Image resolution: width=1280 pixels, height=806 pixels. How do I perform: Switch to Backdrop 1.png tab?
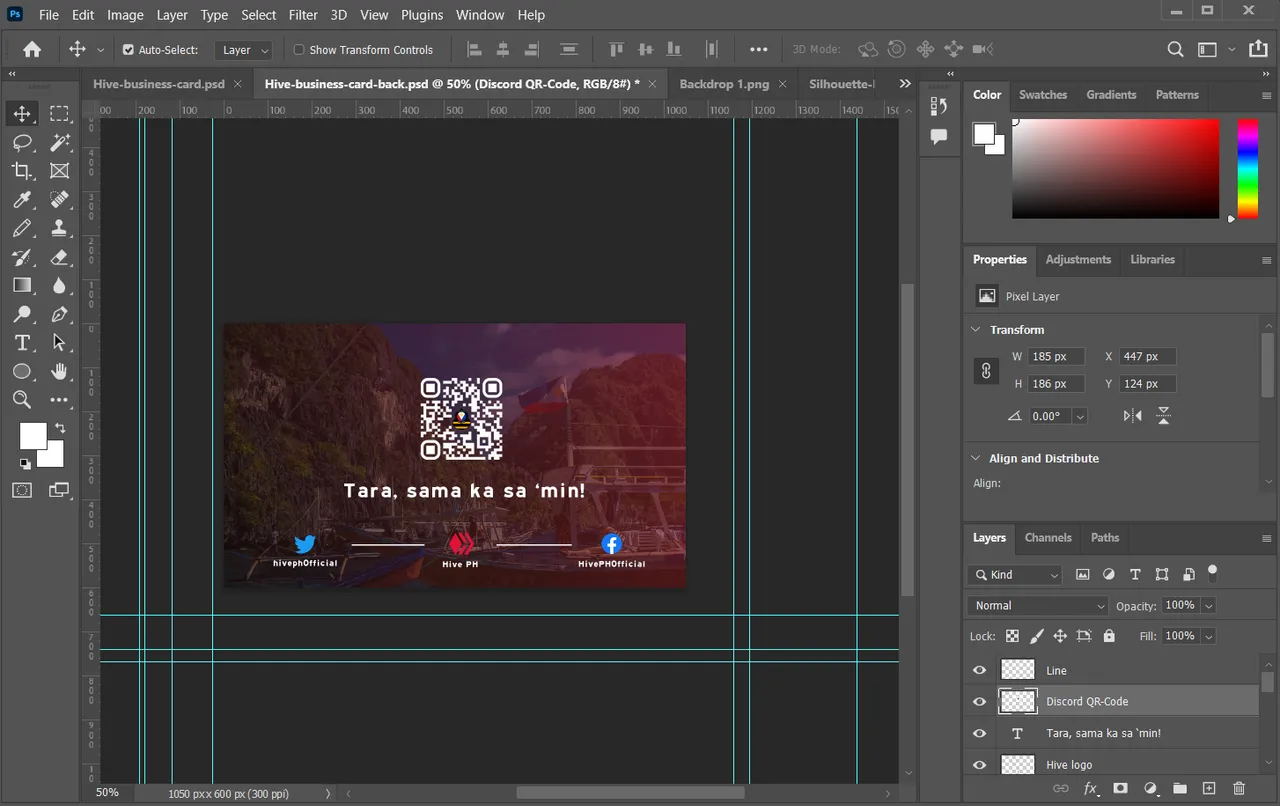(726, 84)
